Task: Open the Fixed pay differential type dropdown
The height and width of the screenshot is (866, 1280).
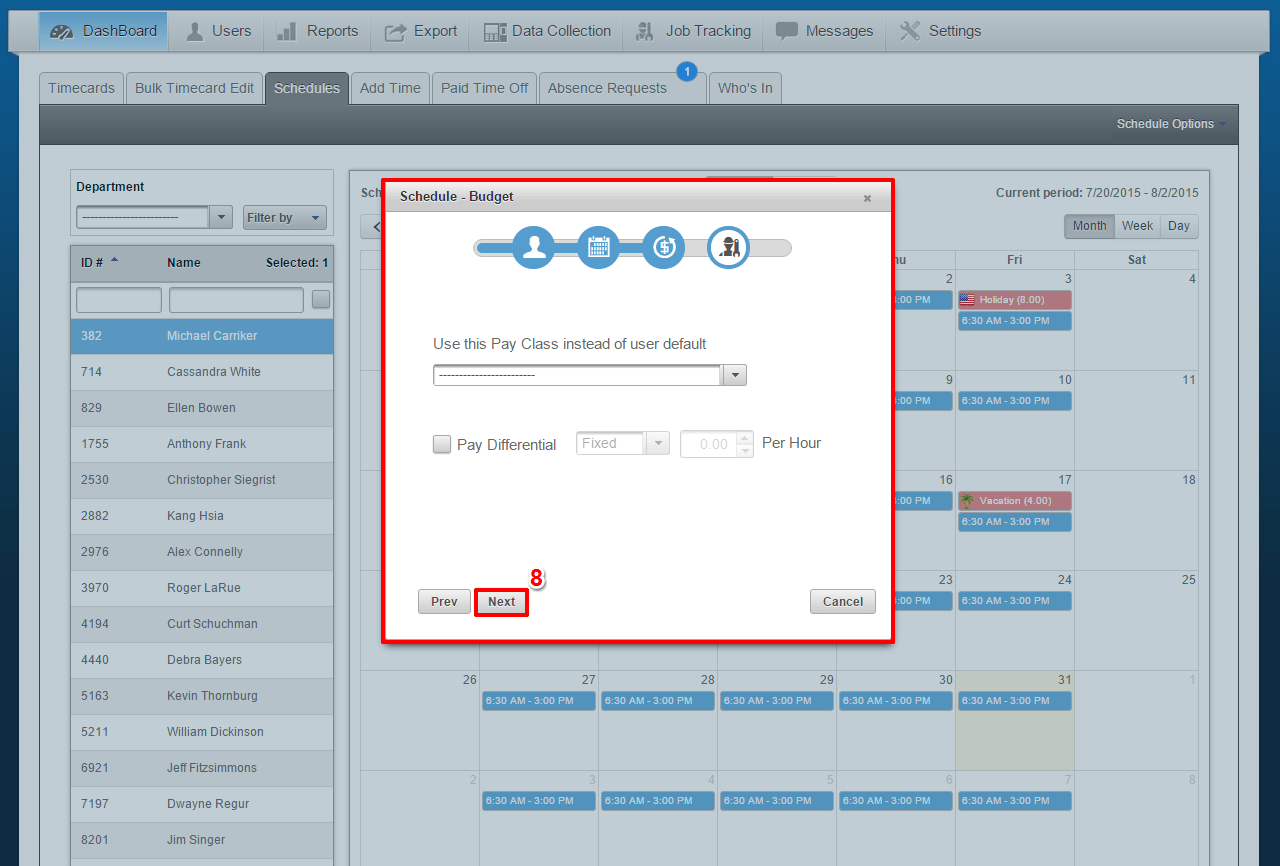Action: pyautogui.click(x=658, y=442)
